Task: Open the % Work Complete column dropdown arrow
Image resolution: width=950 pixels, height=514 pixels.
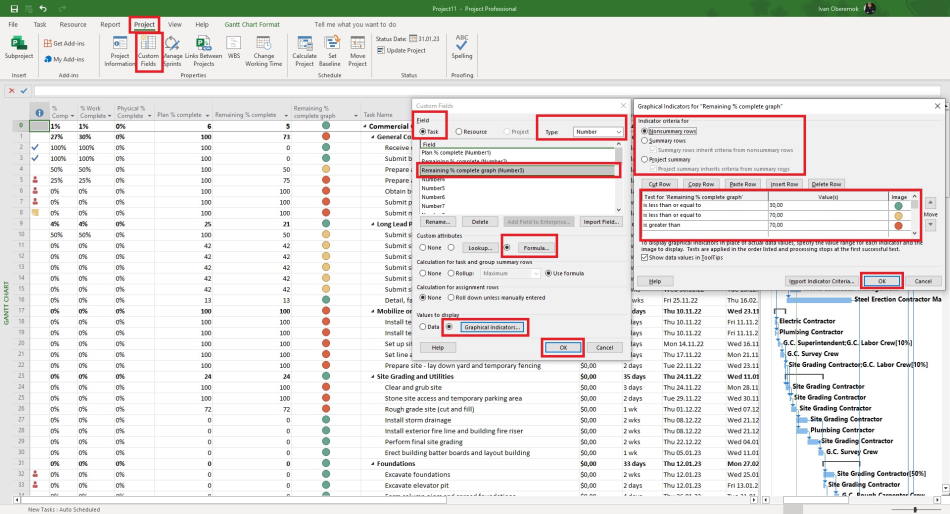Action: (110, 116)
